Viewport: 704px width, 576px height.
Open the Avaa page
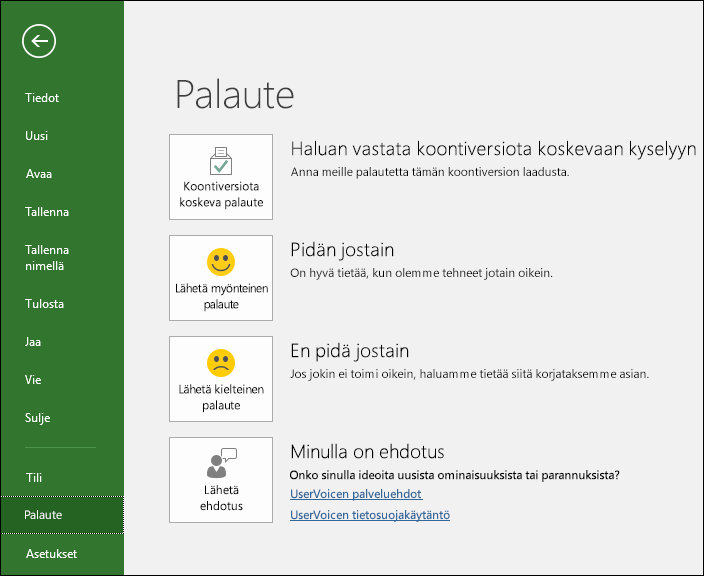(x=39, y=174)
